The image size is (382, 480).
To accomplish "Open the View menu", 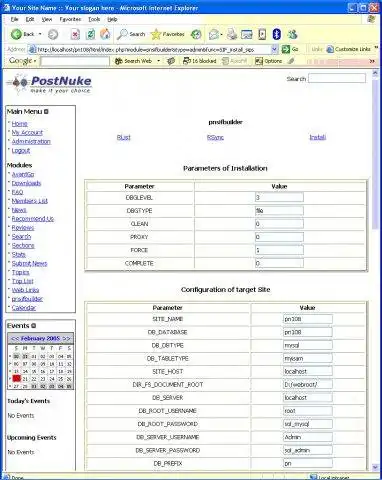I will click(47, 19).
